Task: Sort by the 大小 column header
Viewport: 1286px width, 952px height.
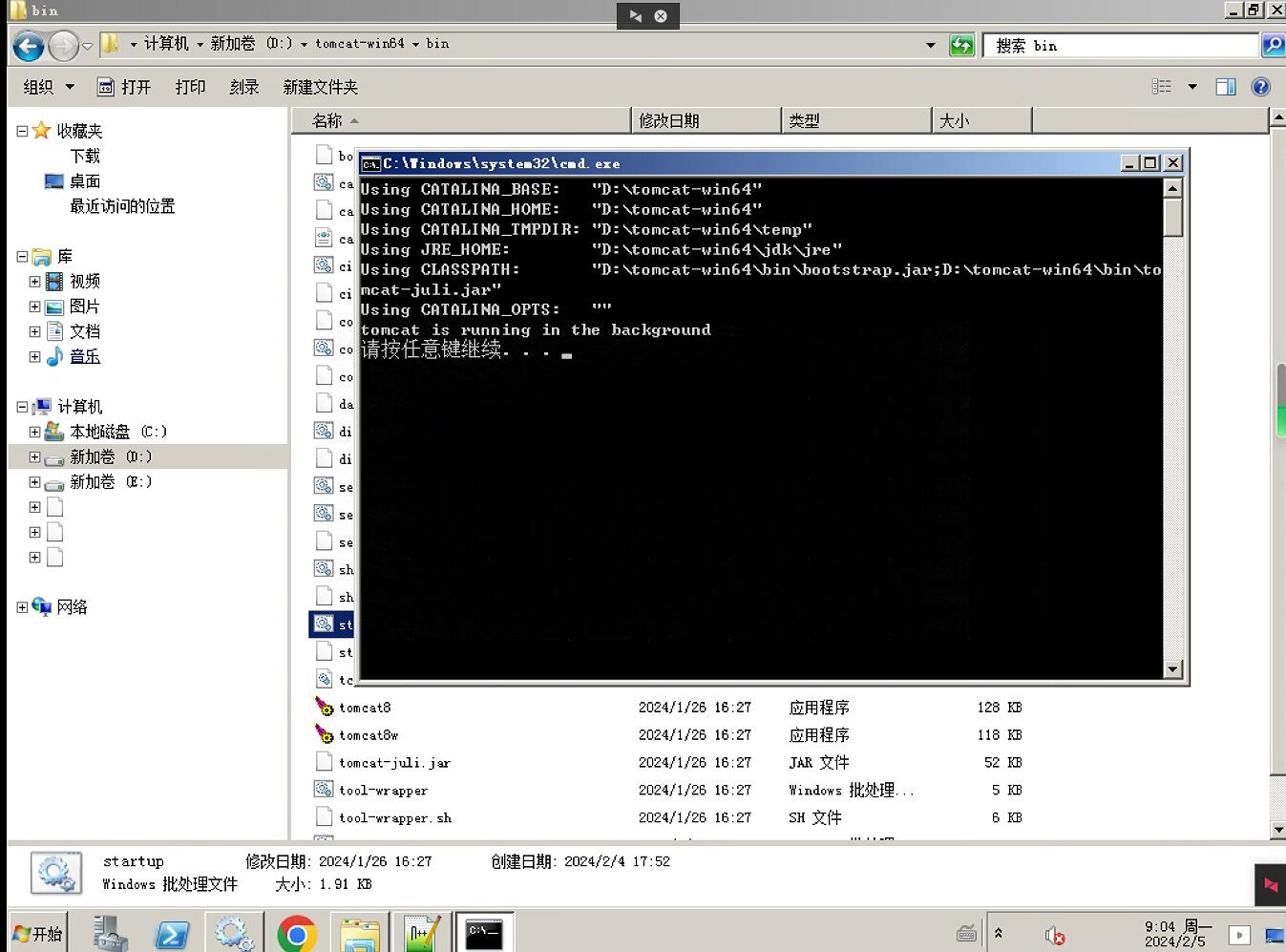Action: pos(981,120)
